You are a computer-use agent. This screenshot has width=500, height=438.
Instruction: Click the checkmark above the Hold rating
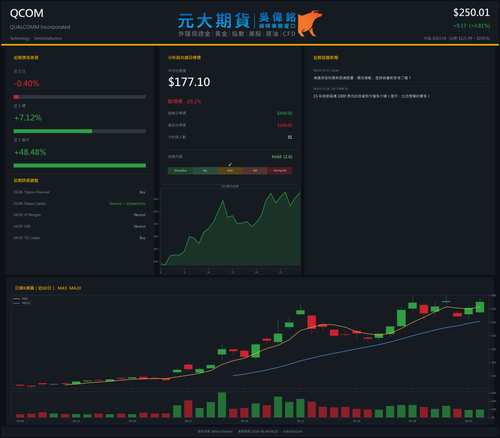pos(230,164)
